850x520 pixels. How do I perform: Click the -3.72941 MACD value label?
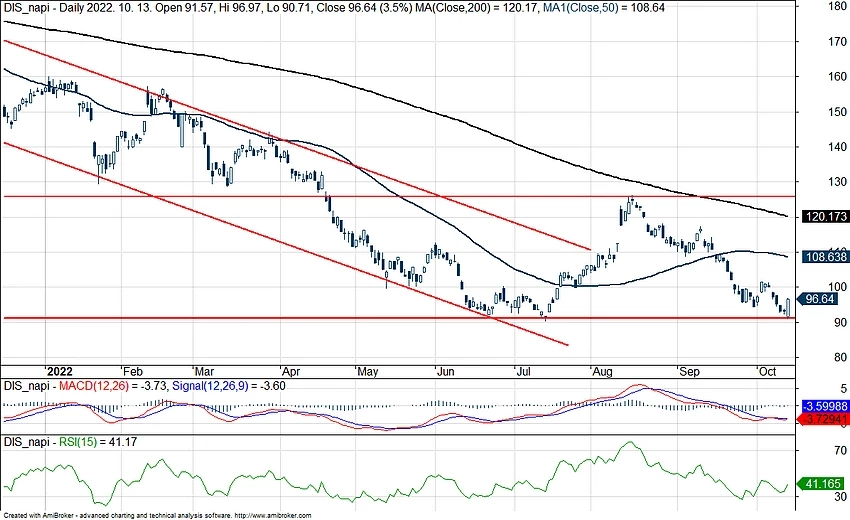tap(825, 419)
